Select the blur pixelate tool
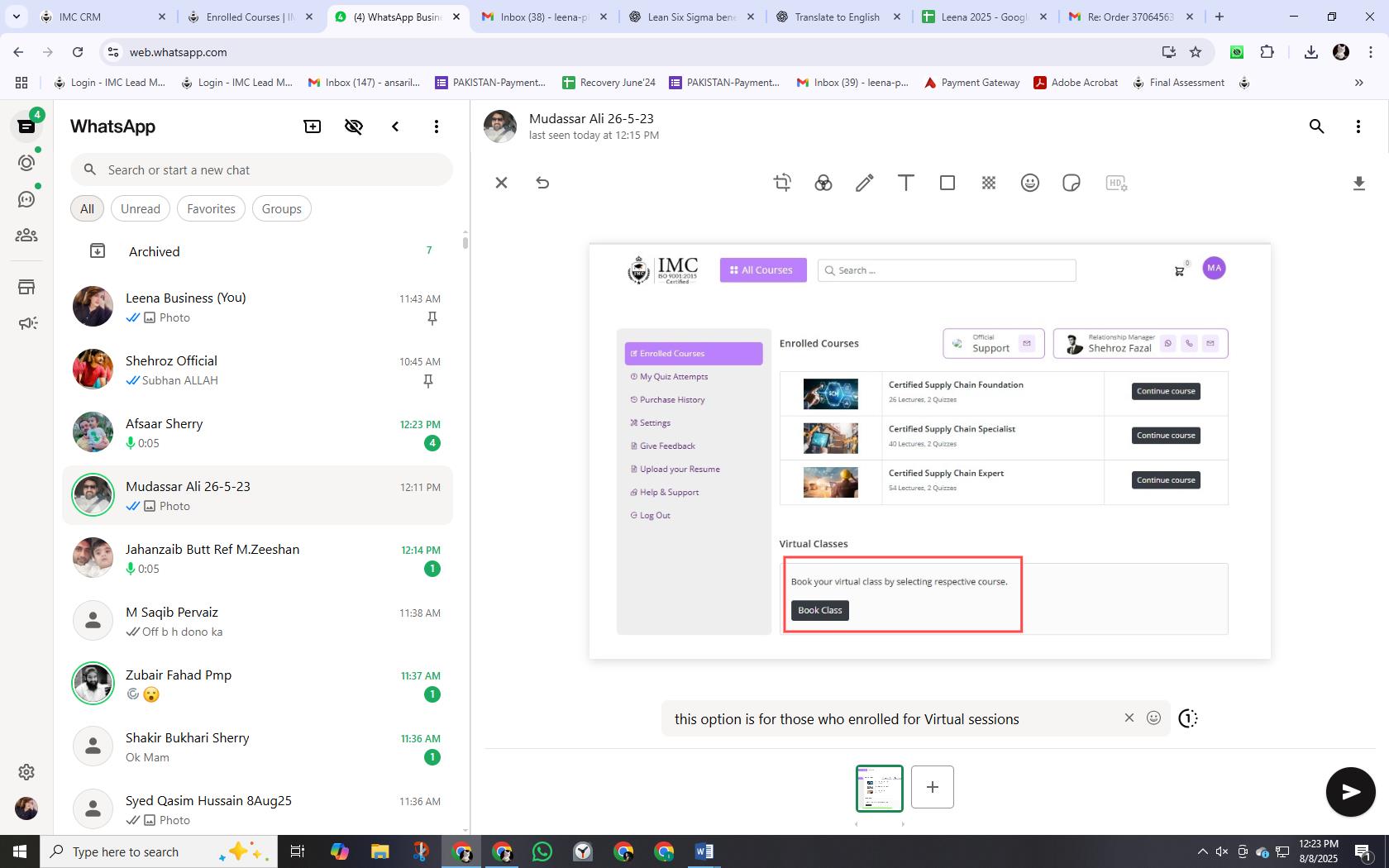This screenshot has height=868, width=1389. pos(989,183)
